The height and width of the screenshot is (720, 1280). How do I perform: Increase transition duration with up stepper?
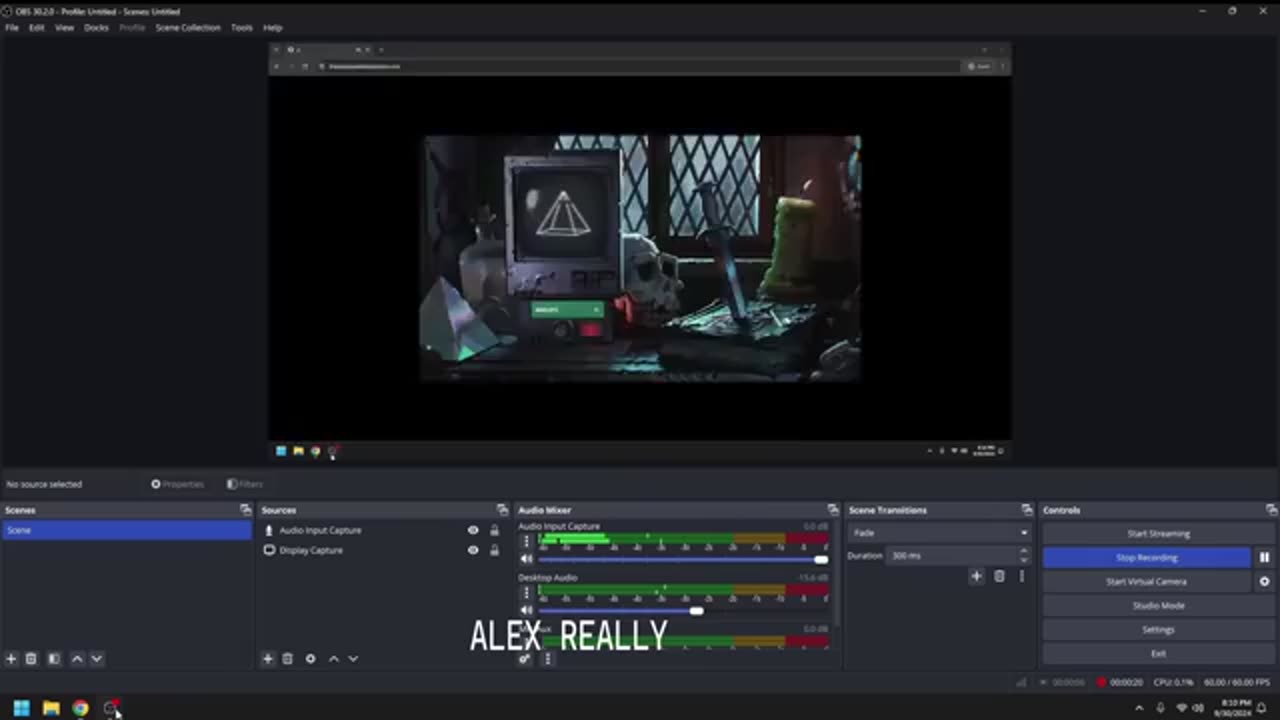(x=1024, y=551)
